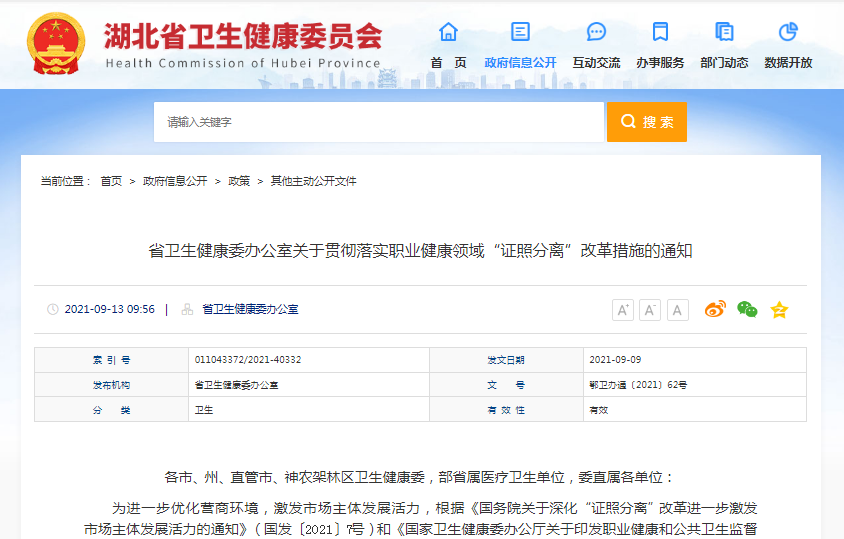Screen dimensions: 844x539
Task: Click the 首页 home icon in navigation
Action: [448, 32]
